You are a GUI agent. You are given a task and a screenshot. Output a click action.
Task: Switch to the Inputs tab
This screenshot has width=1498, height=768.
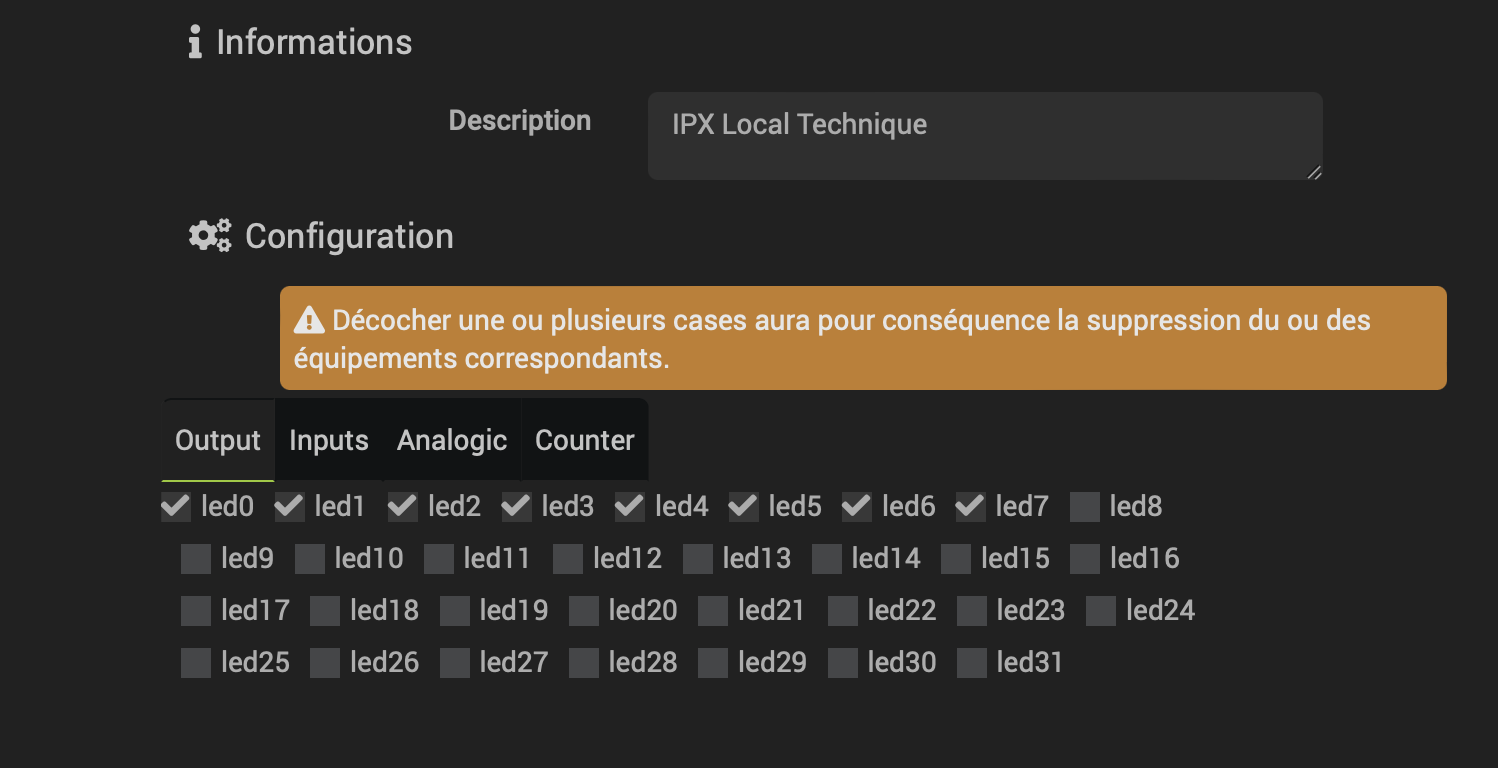pos(328,439)
